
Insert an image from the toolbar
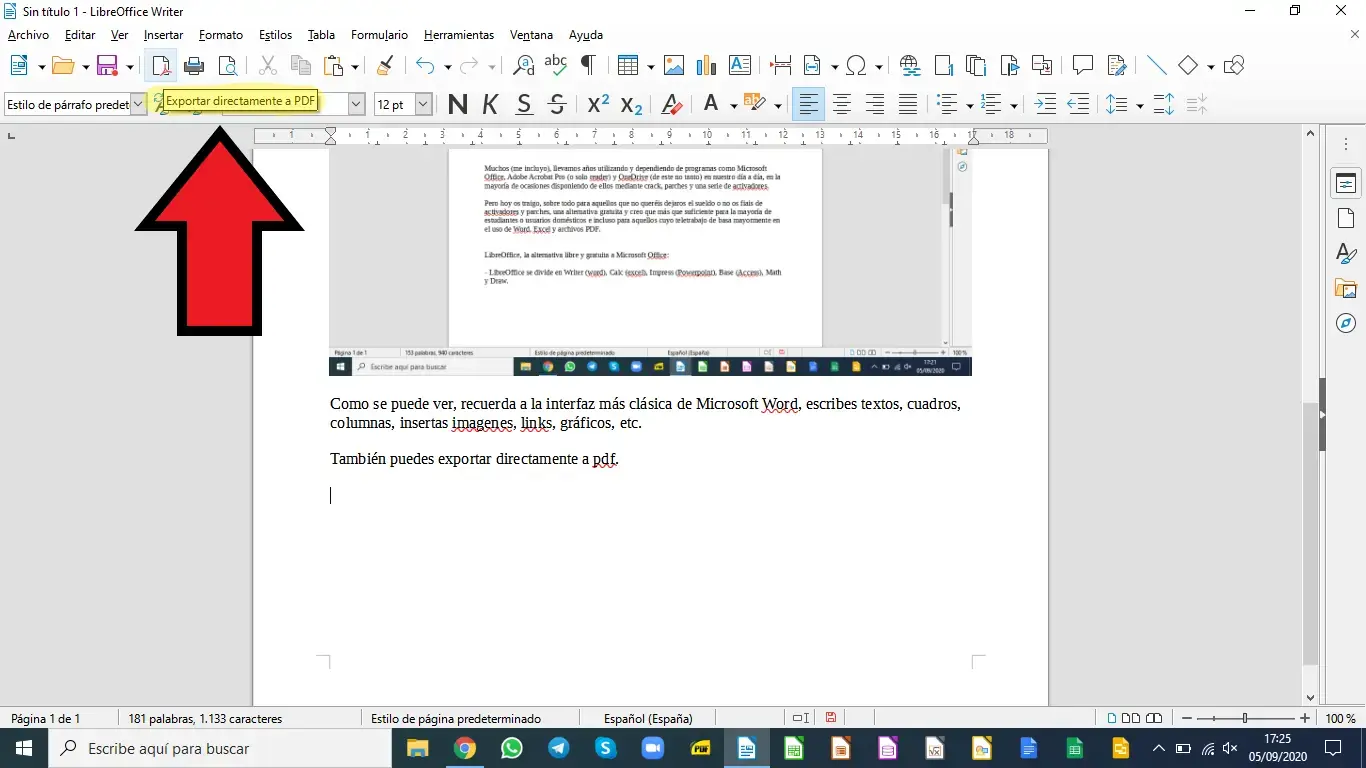pos(674,66)
